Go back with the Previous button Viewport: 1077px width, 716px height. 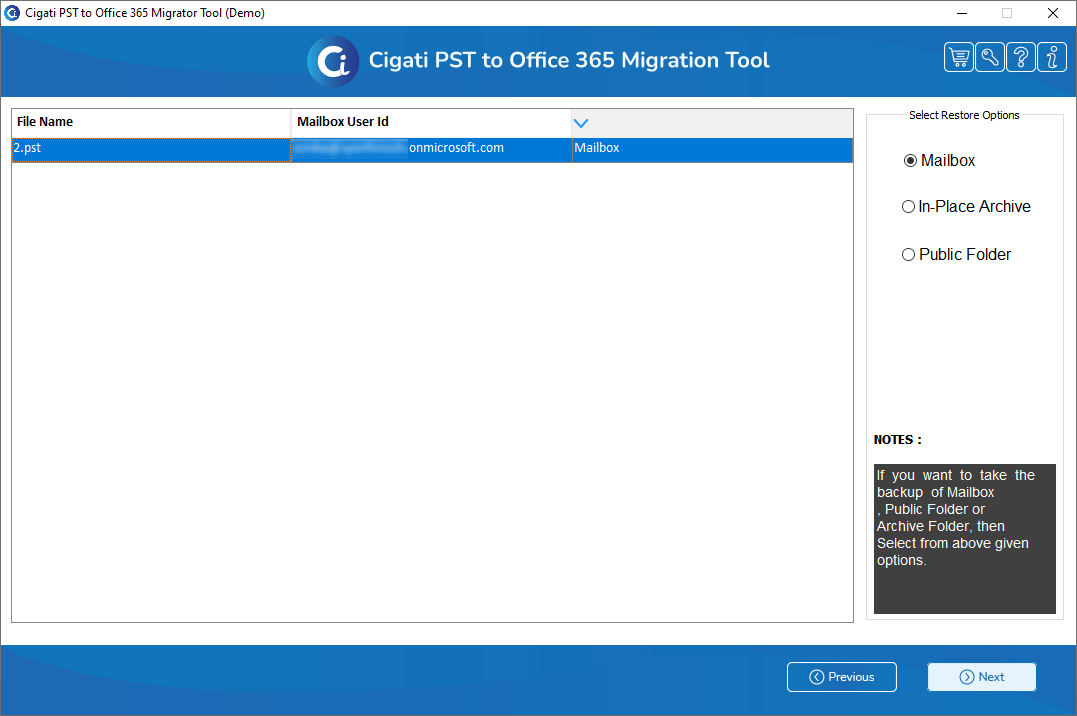click(x=841, y=677)
